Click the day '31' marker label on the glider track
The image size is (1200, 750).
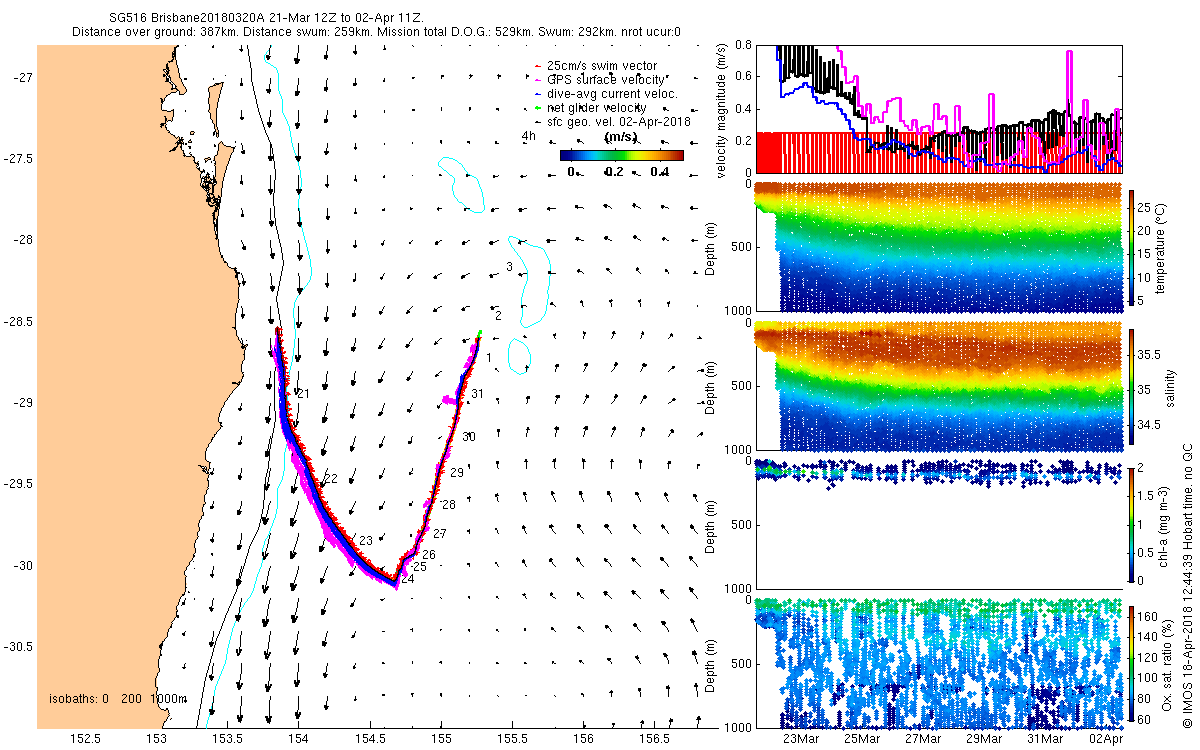478,394
